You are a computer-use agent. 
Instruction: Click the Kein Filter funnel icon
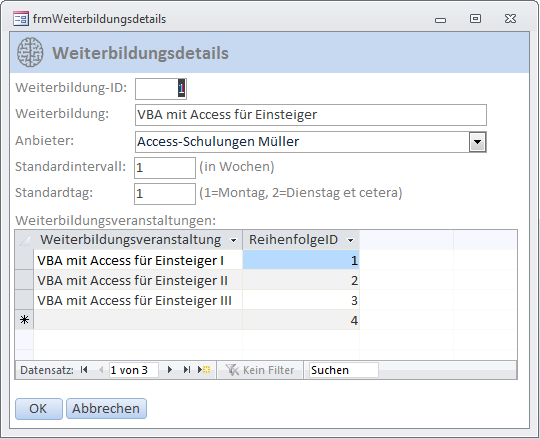232,370
